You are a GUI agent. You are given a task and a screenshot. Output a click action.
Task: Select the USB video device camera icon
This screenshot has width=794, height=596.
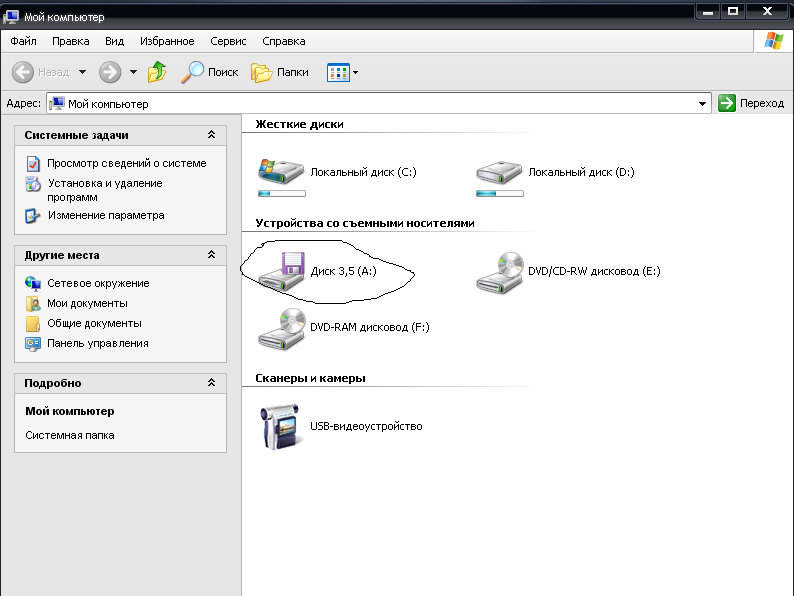[x=280, y=426]
